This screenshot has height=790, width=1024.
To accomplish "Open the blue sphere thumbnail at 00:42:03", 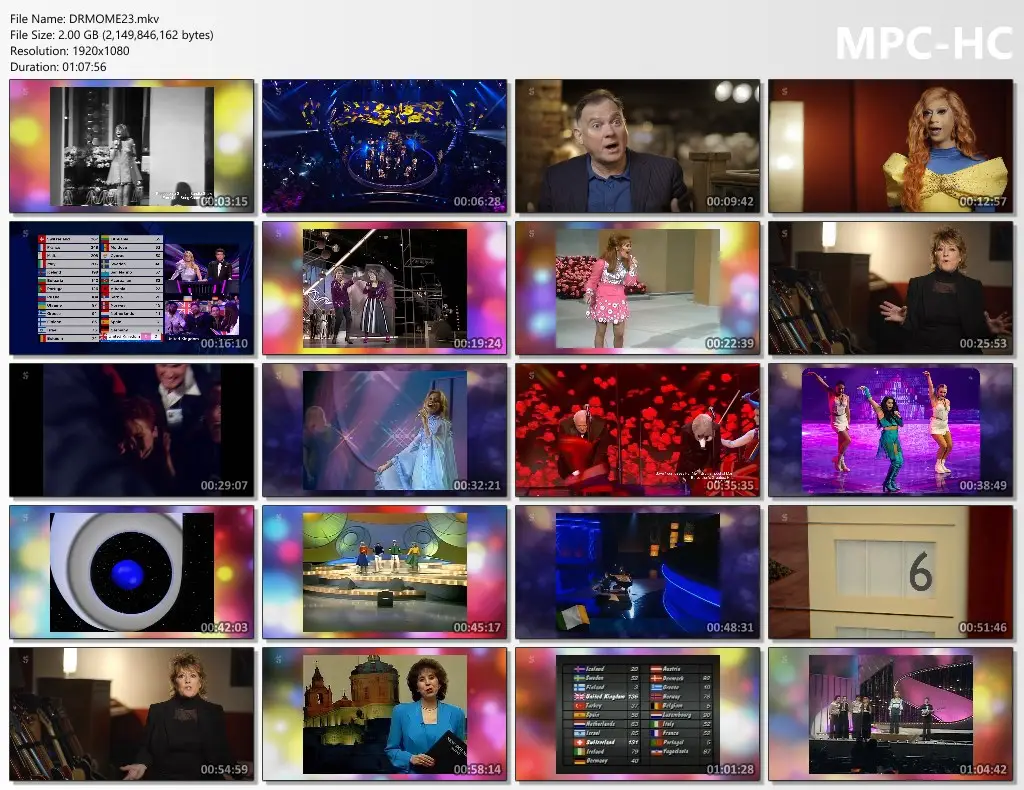I will (132, 572).
